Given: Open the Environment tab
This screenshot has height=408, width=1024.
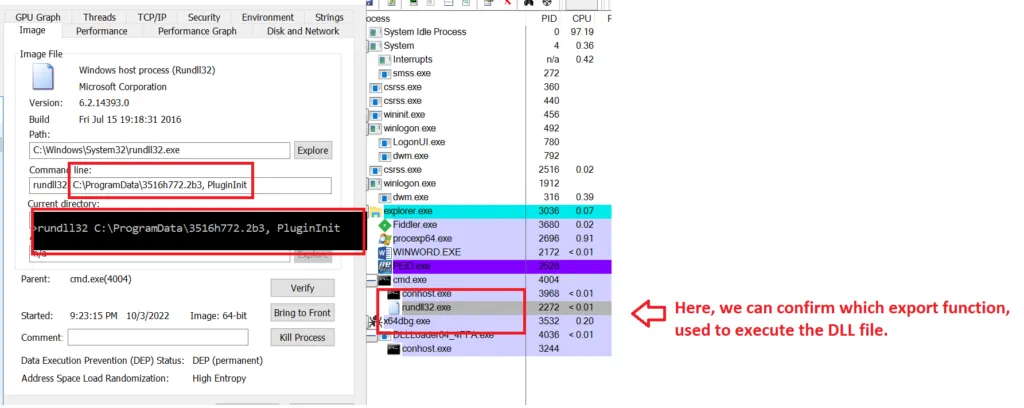Looking at the screenshot, I should pyautogui.click(x=268, y=18).
